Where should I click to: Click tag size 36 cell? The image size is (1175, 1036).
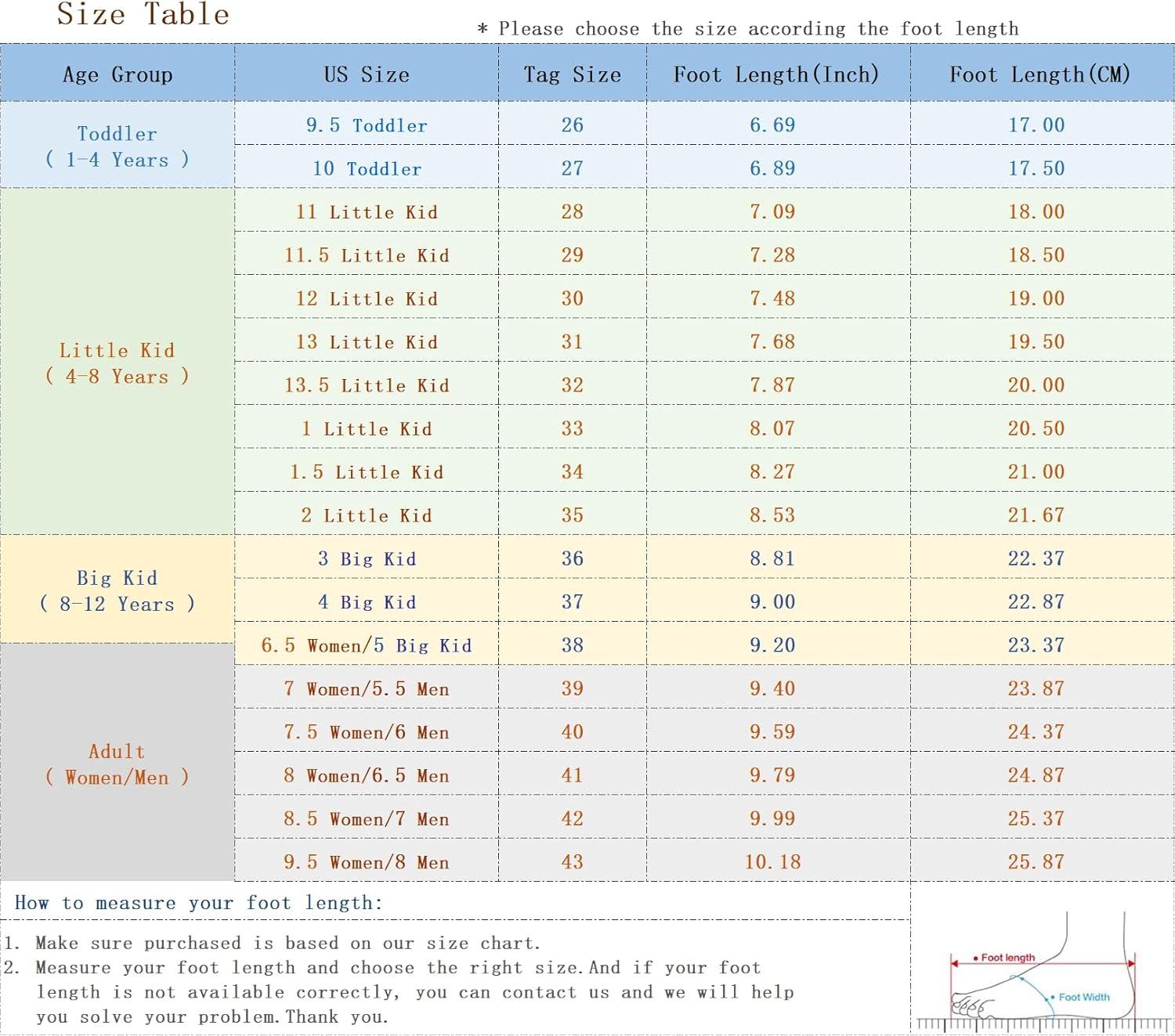(572, 558)
